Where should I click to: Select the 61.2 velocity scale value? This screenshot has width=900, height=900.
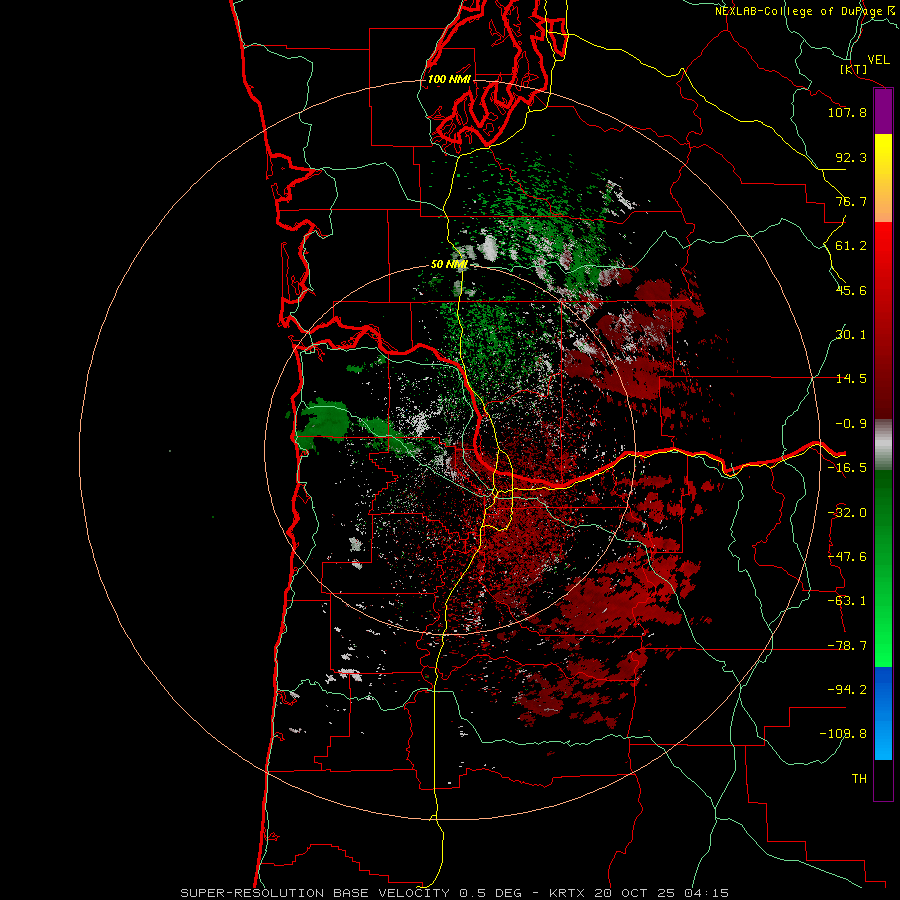(851, 246)
